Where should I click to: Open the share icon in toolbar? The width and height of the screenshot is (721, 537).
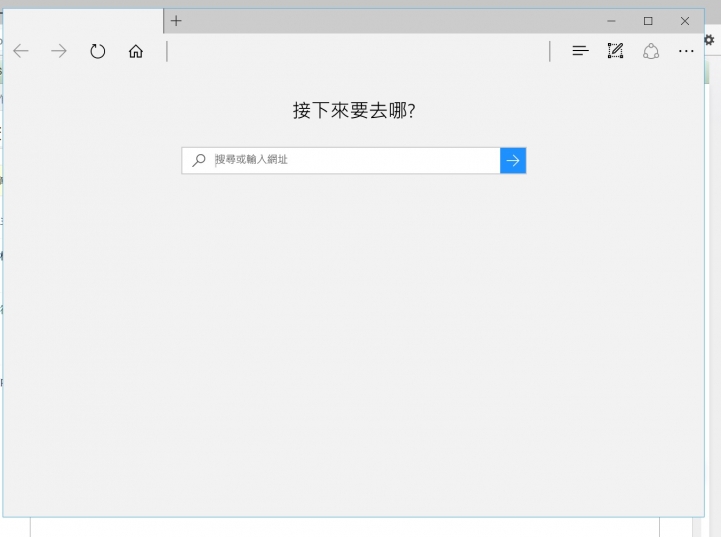click(651, 51)
